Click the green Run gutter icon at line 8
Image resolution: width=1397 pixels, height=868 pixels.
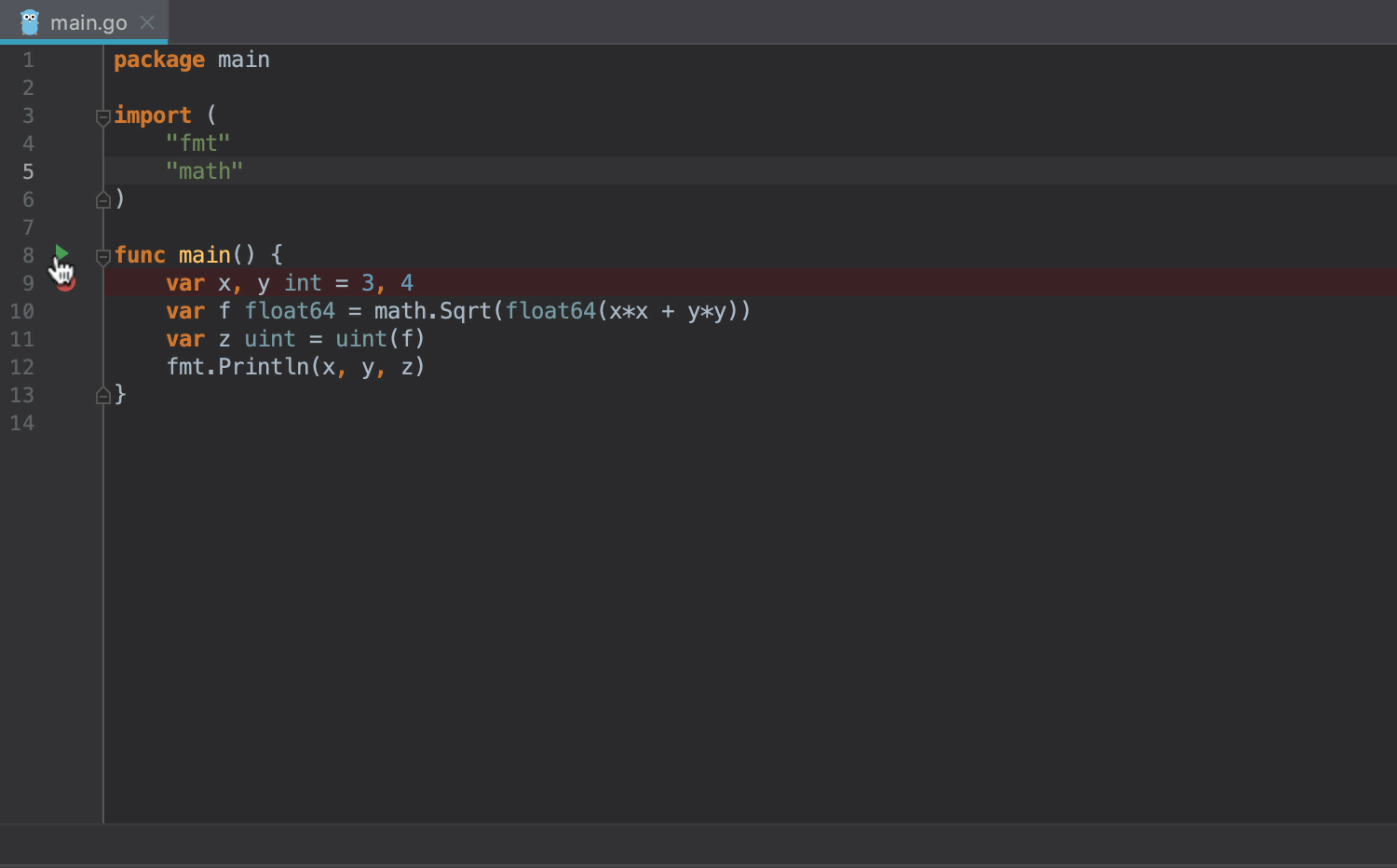click(x=61, y=252)
